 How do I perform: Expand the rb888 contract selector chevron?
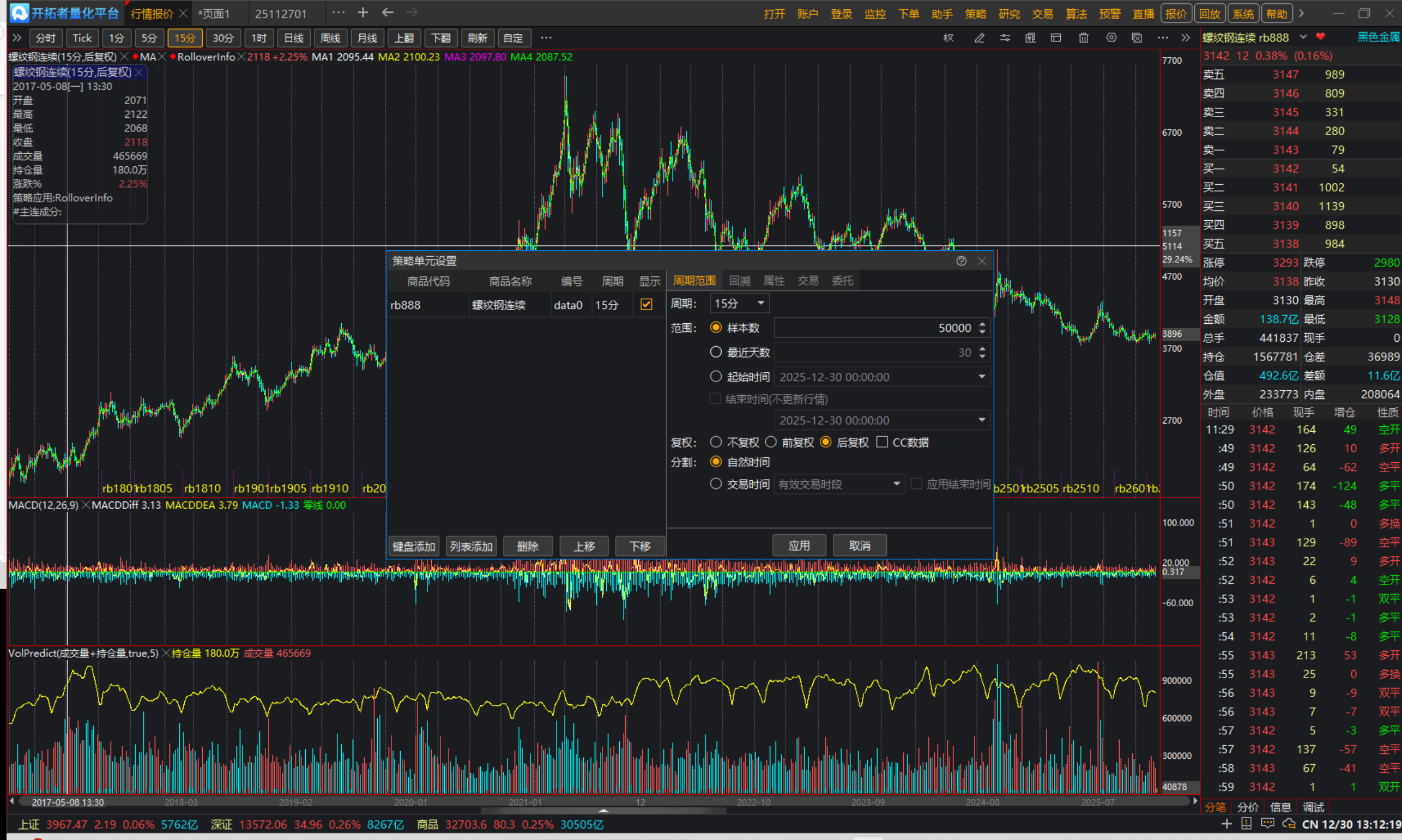pos(1303,37)
